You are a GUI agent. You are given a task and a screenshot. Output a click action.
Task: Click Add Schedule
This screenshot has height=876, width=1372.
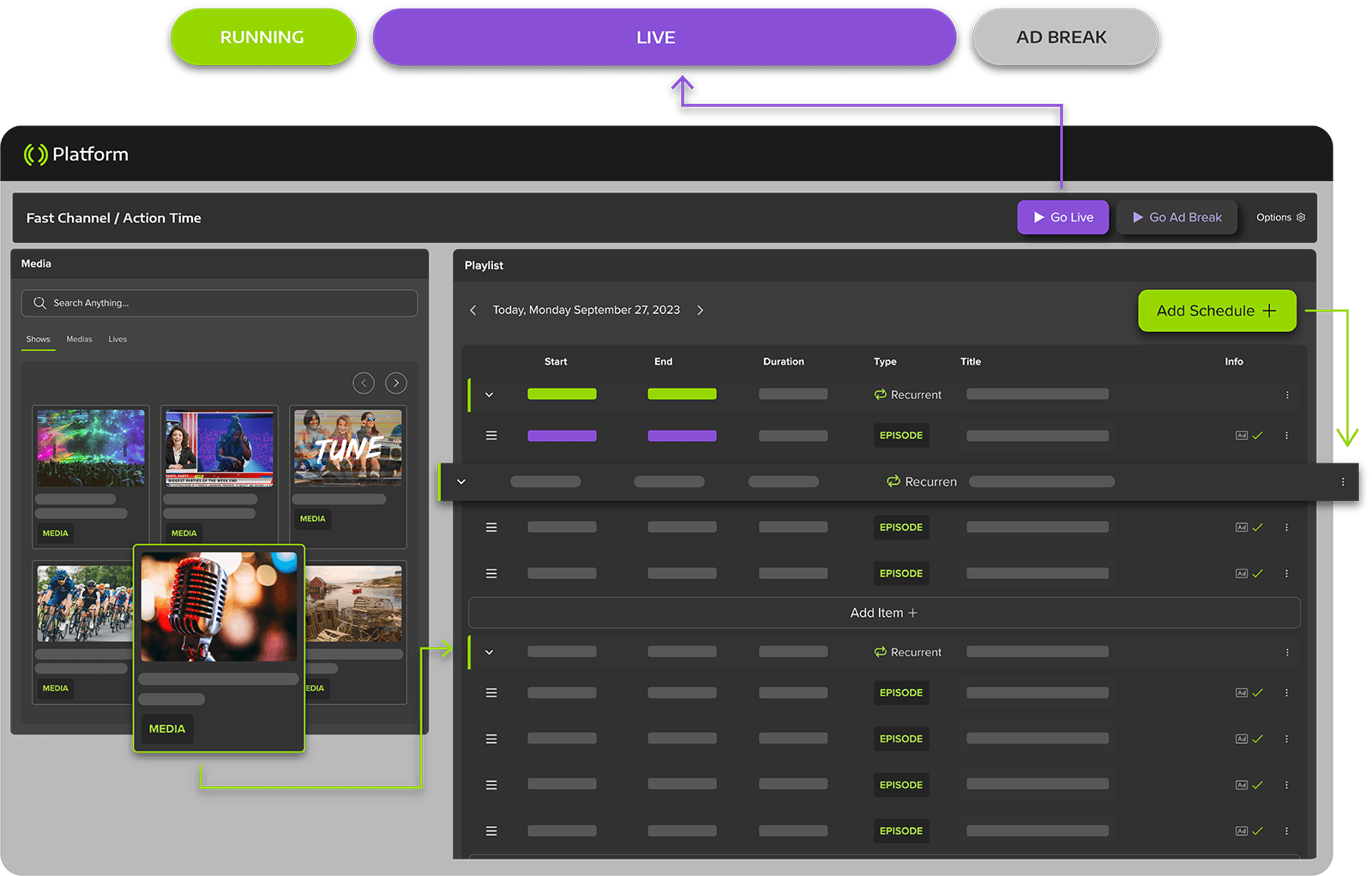coord(1217,311)
